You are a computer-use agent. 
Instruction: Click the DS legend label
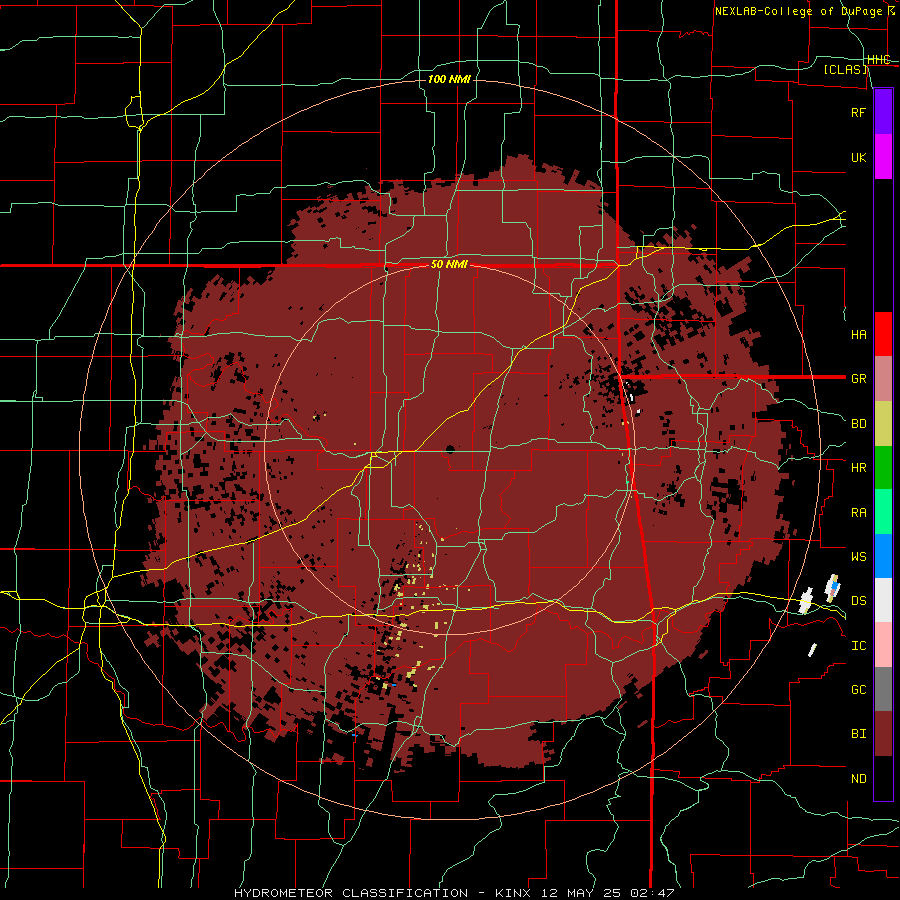858,601
